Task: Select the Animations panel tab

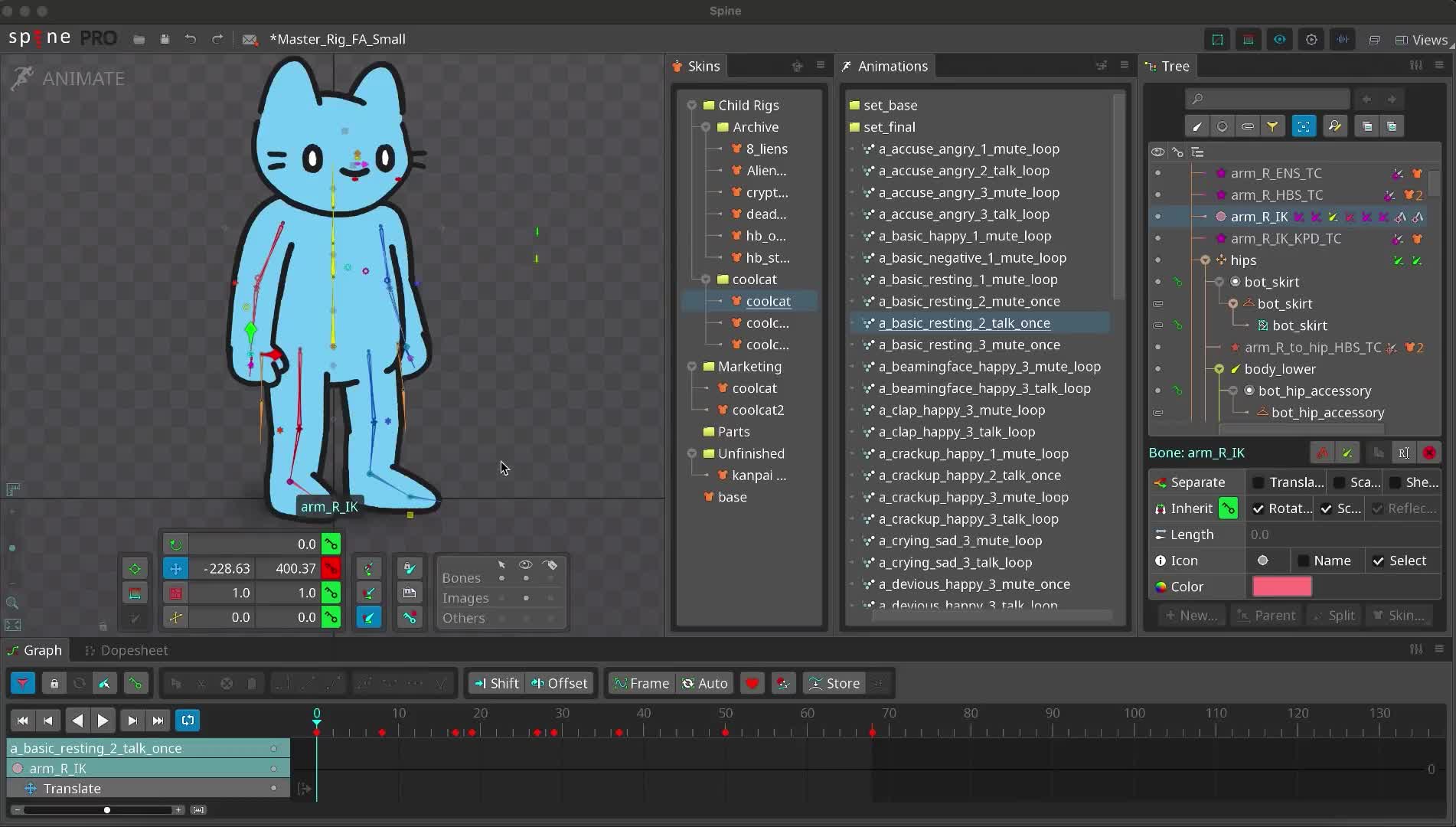Action: (885, 67)
